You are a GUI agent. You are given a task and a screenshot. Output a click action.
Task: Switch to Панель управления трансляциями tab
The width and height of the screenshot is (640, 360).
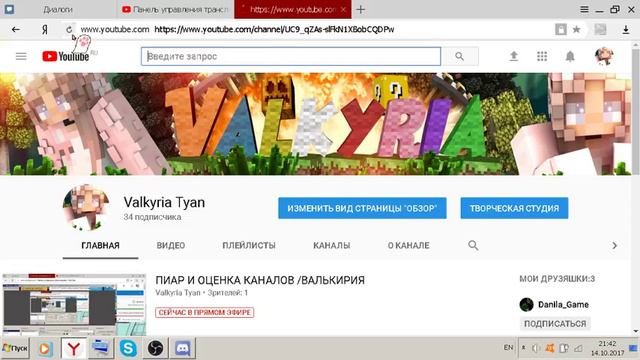tap(176, 9)
